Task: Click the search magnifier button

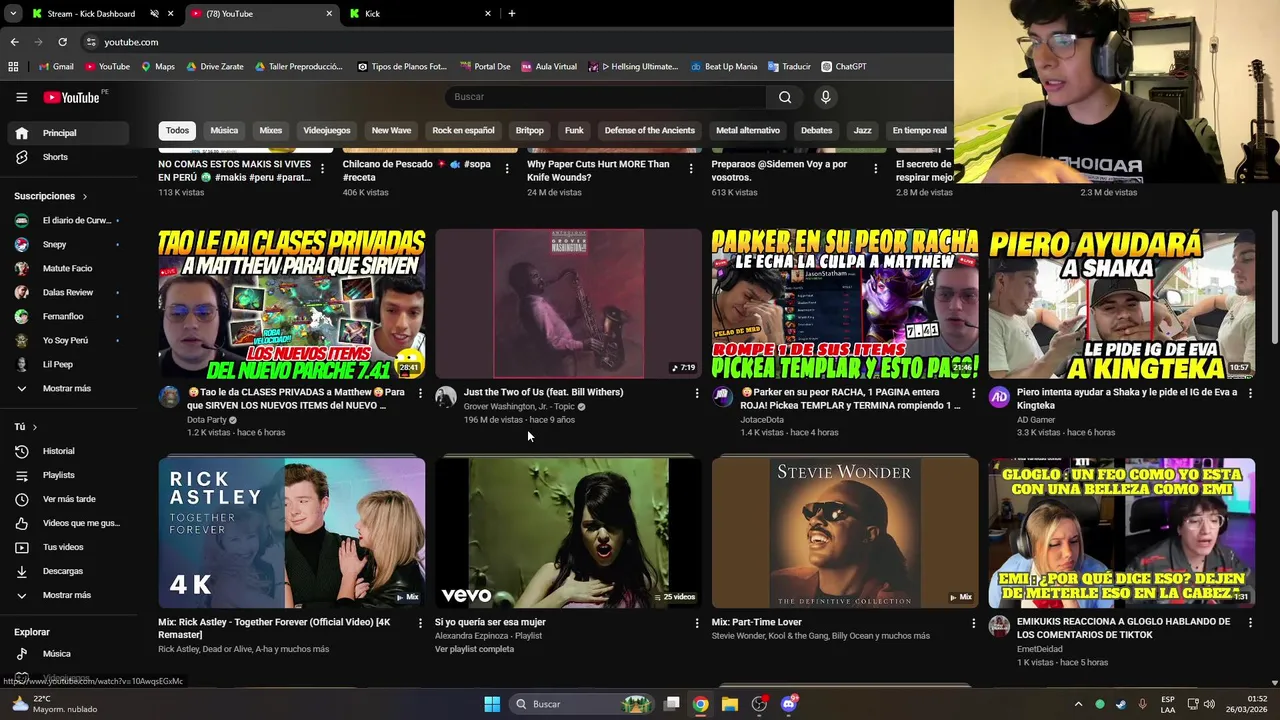Action: (785, 97)
